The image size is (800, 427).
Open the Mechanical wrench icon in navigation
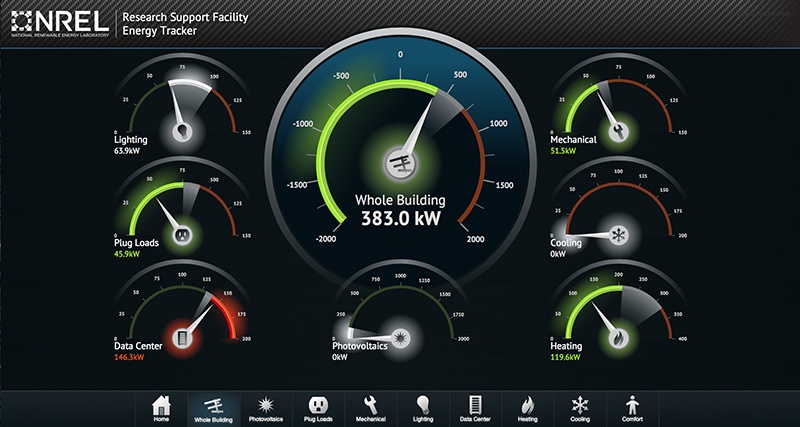(369, 408)
